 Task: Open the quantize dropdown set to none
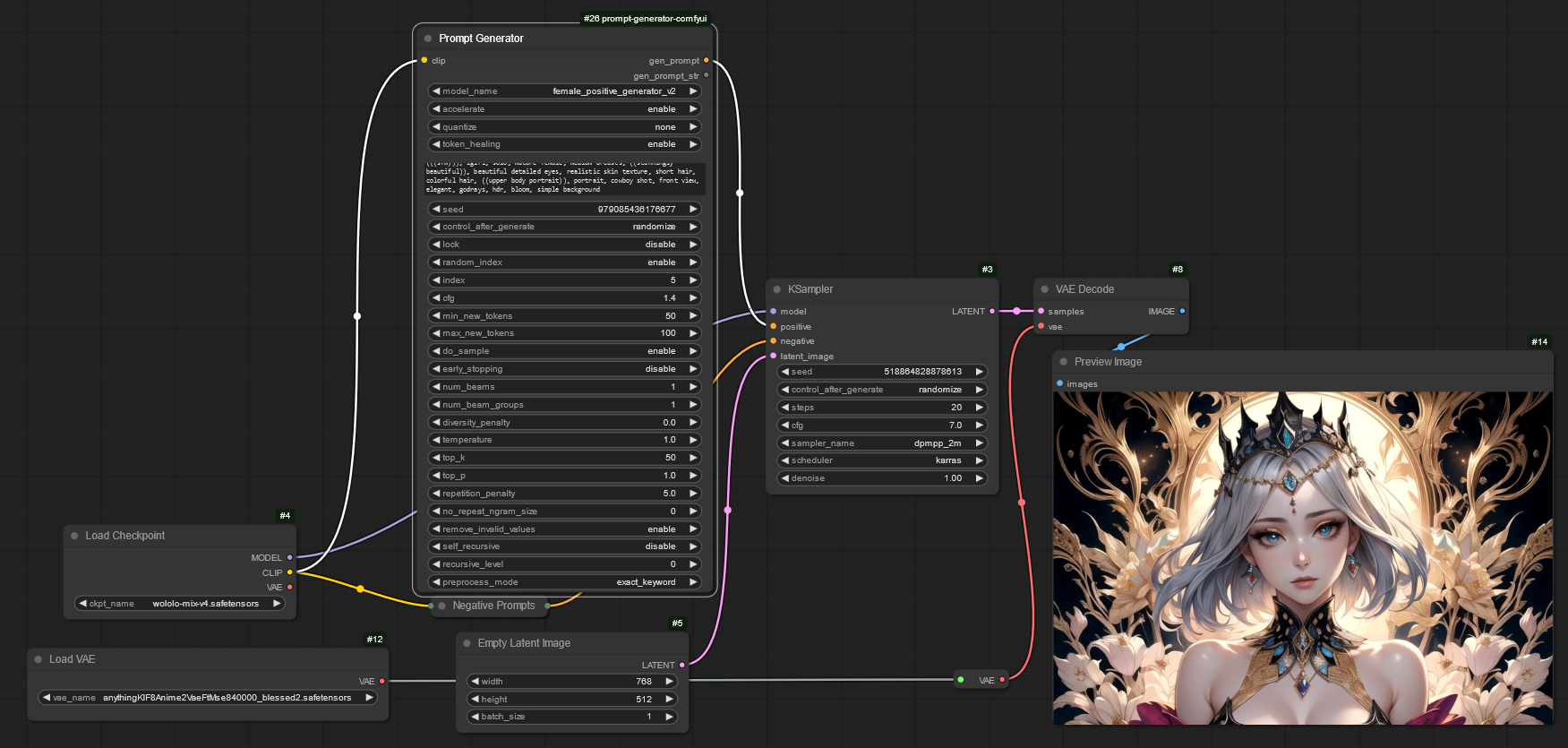click(x=565, y=127)
